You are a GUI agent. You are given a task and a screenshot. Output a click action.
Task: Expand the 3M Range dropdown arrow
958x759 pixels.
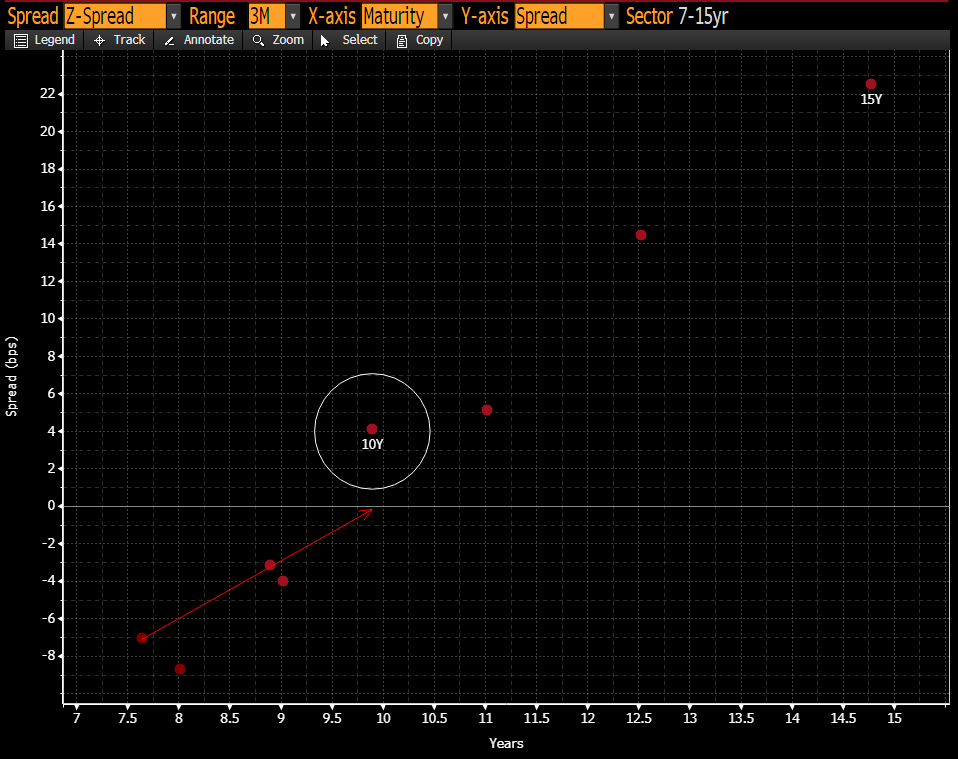click(293, 16)
